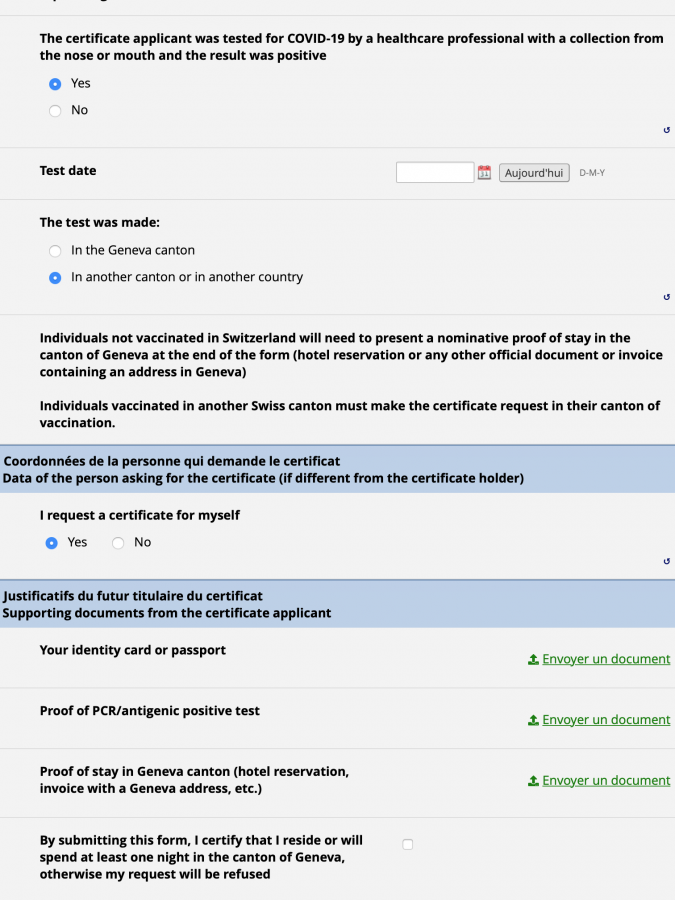
Task: Focus the Test date input field
Action: pyautogui.click(x=435, y=172)
